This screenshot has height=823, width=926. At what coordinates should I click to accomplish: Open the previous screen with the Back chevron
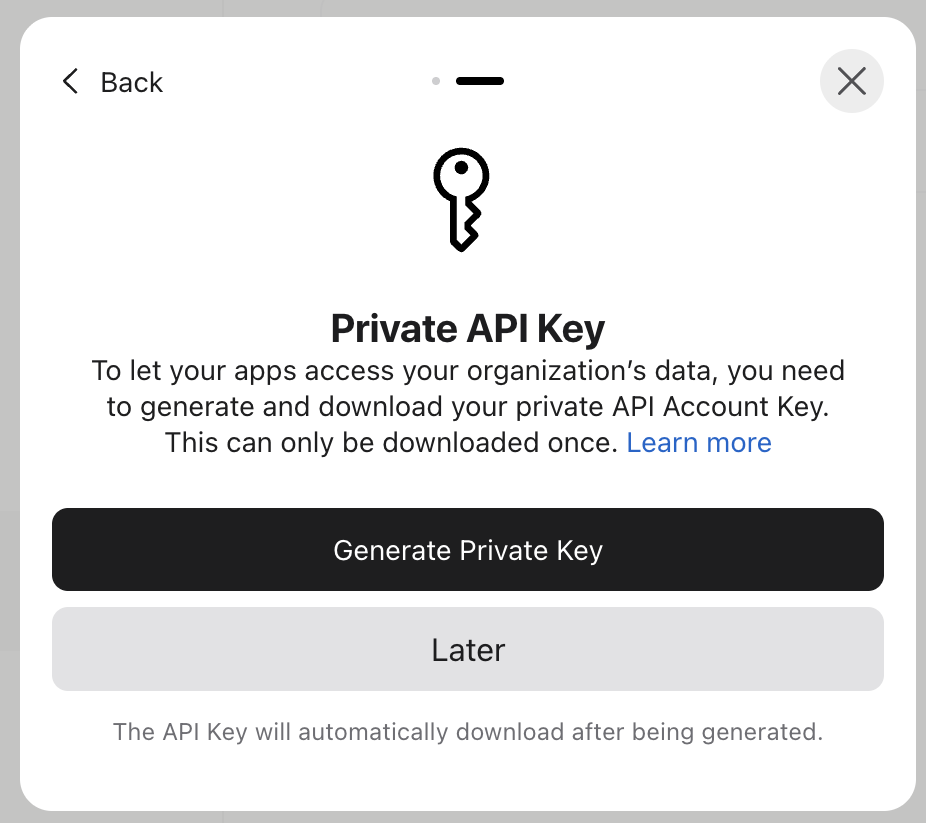[x=70, y=81]
